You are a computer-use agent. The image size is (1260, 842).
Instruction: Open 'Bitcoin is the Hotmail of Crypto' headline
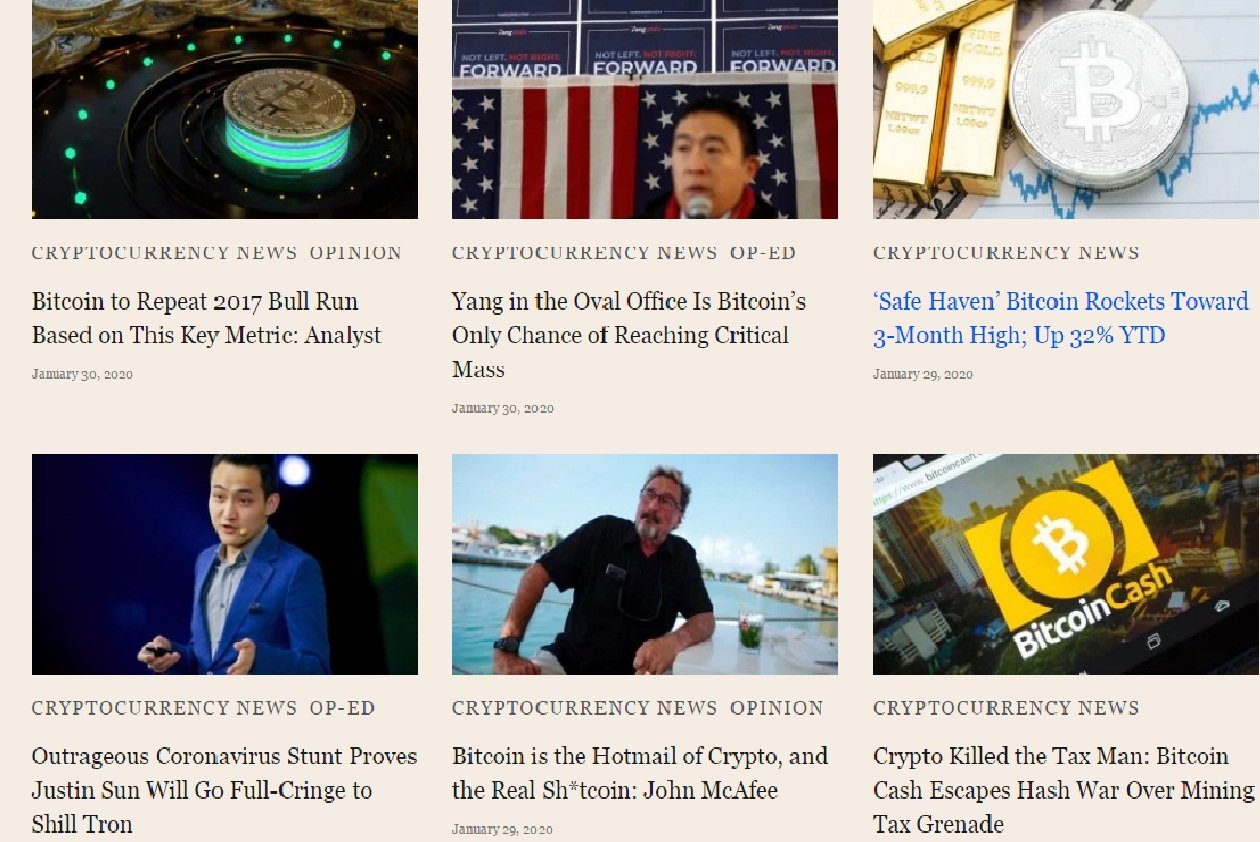[640, 773]
